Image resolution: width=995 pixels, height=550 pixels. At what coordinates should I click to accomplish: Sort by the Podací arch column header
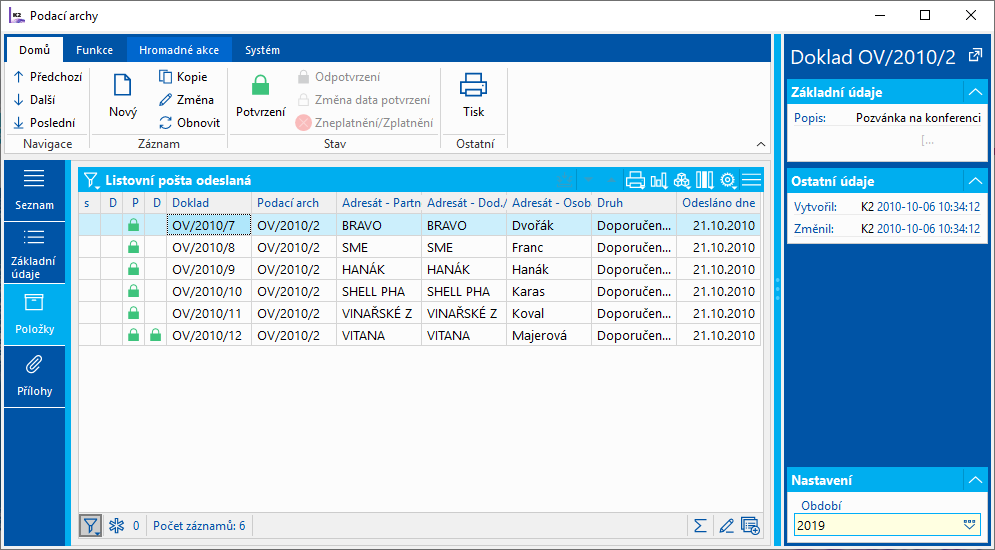tap(294, 203)
